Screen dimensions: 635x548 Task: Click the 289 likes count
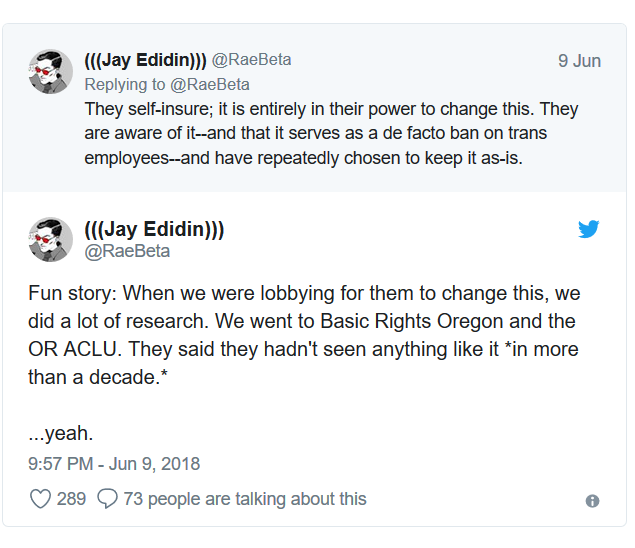click(x=71, y=498)
